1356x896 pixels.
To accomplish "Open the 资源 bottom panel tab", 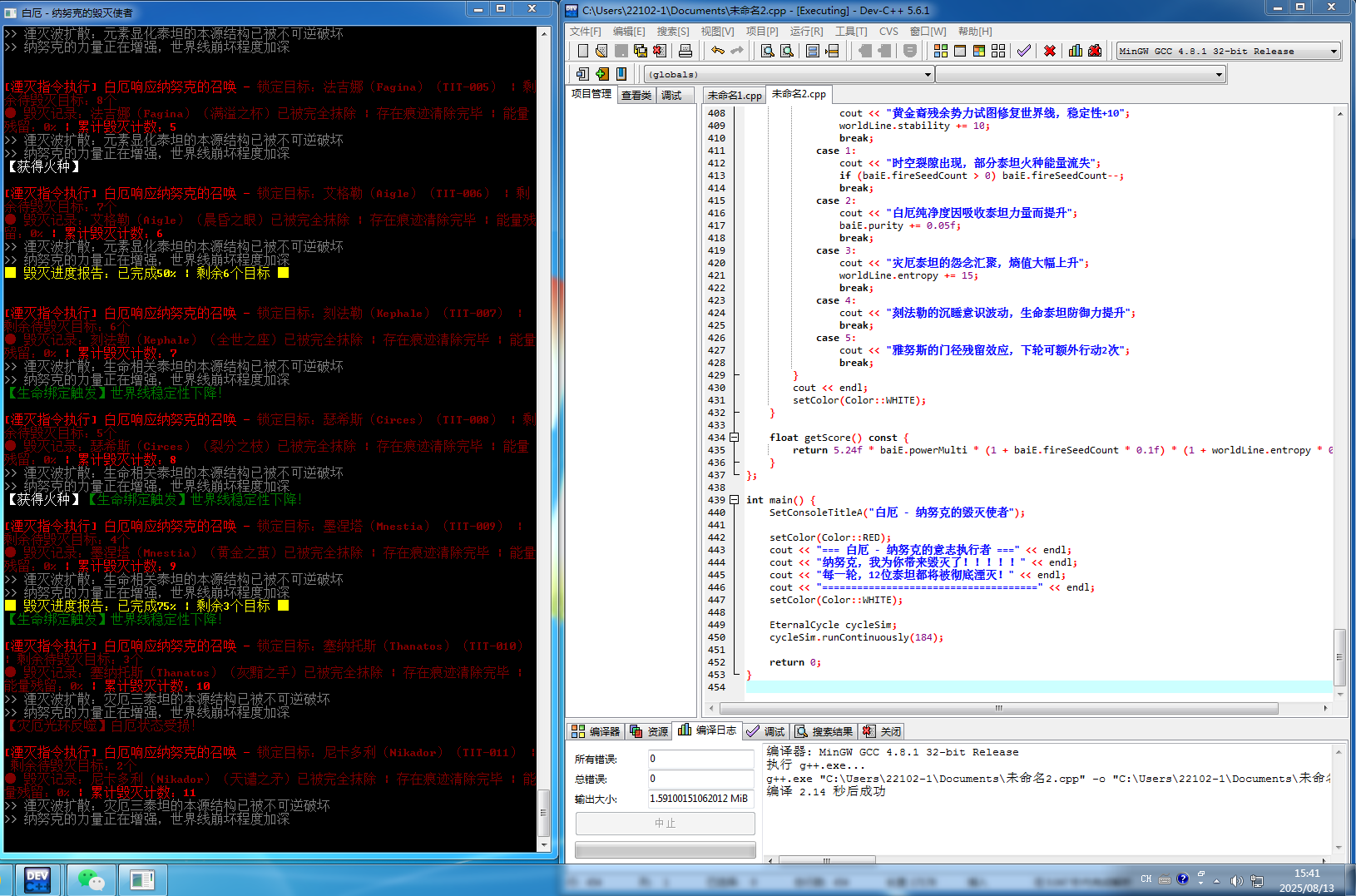I will (x=649, y=731).
